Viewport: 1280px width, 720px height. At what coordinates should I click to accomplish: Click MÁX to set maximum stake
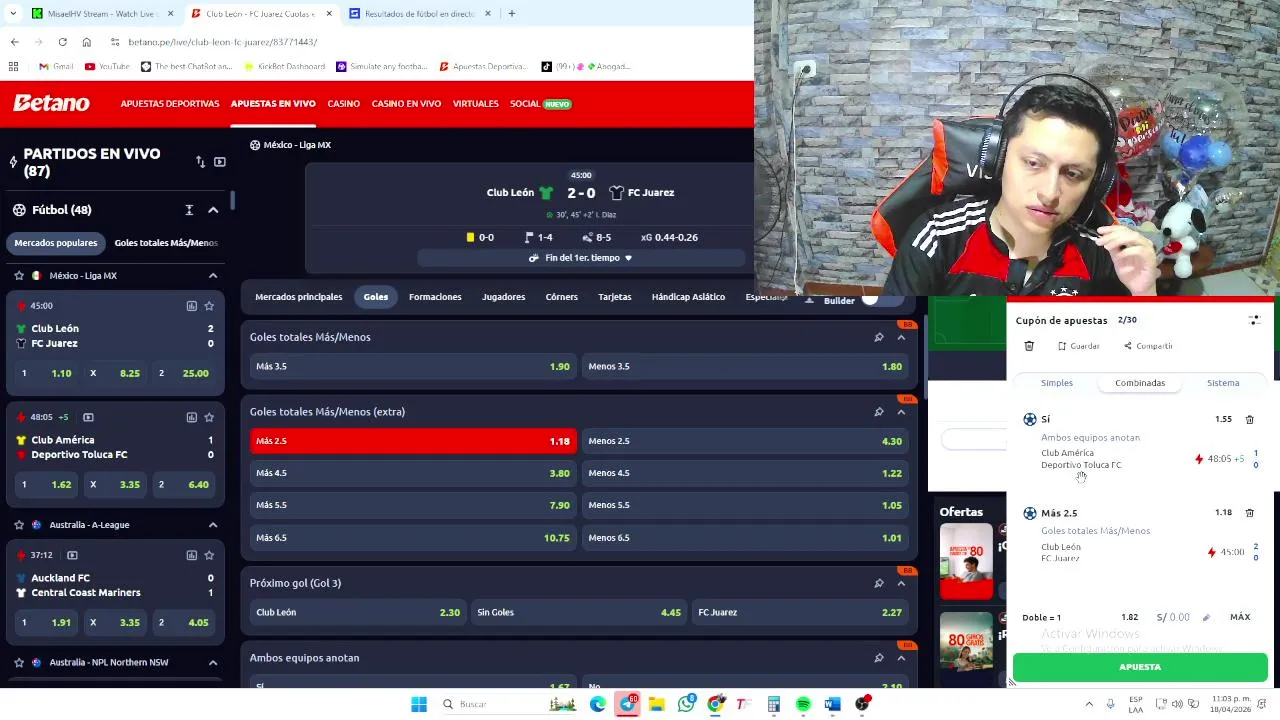[x=1240, y=617]
